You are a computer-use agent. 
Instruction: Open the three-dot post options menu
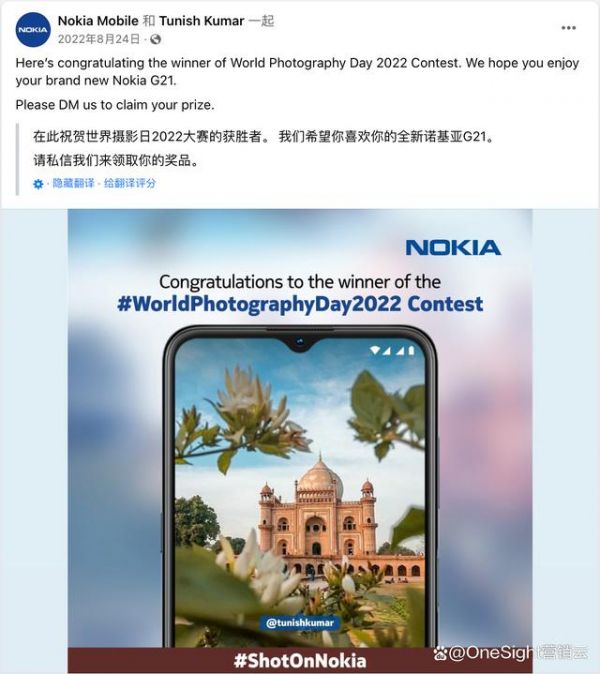click(568, 28)
